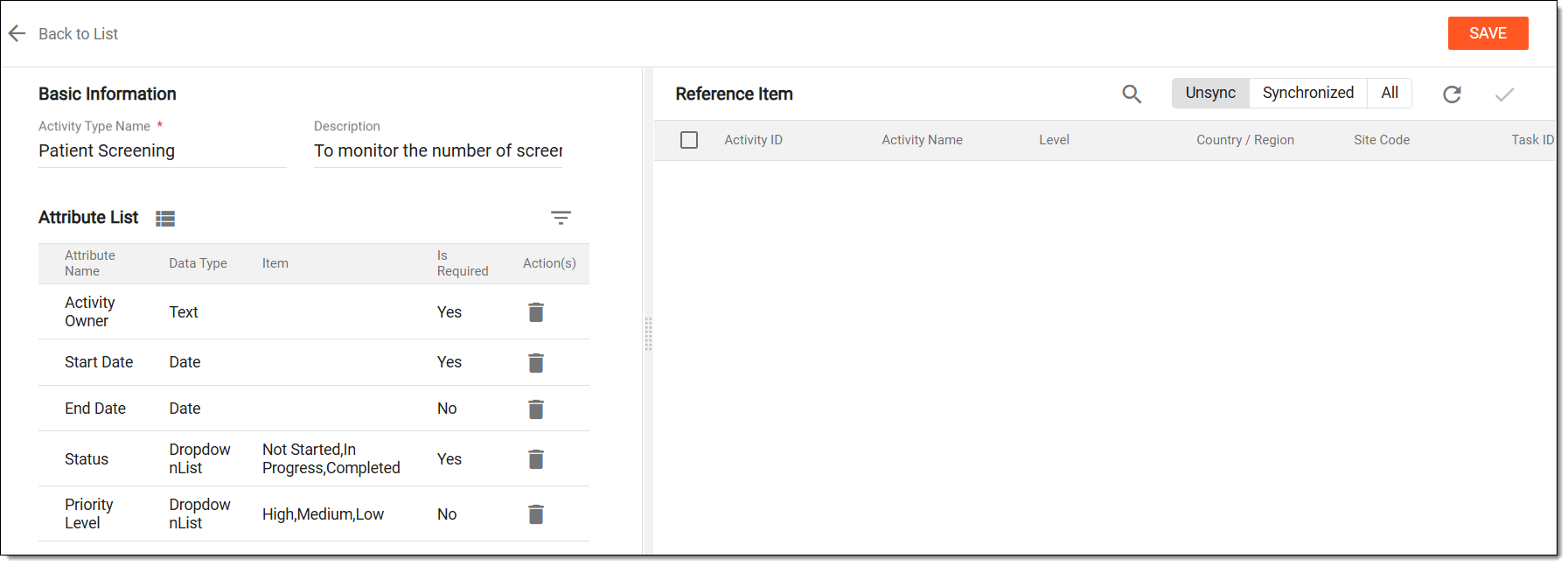
Task: Delete the End Date attribute
Action: tap(536, 409)
